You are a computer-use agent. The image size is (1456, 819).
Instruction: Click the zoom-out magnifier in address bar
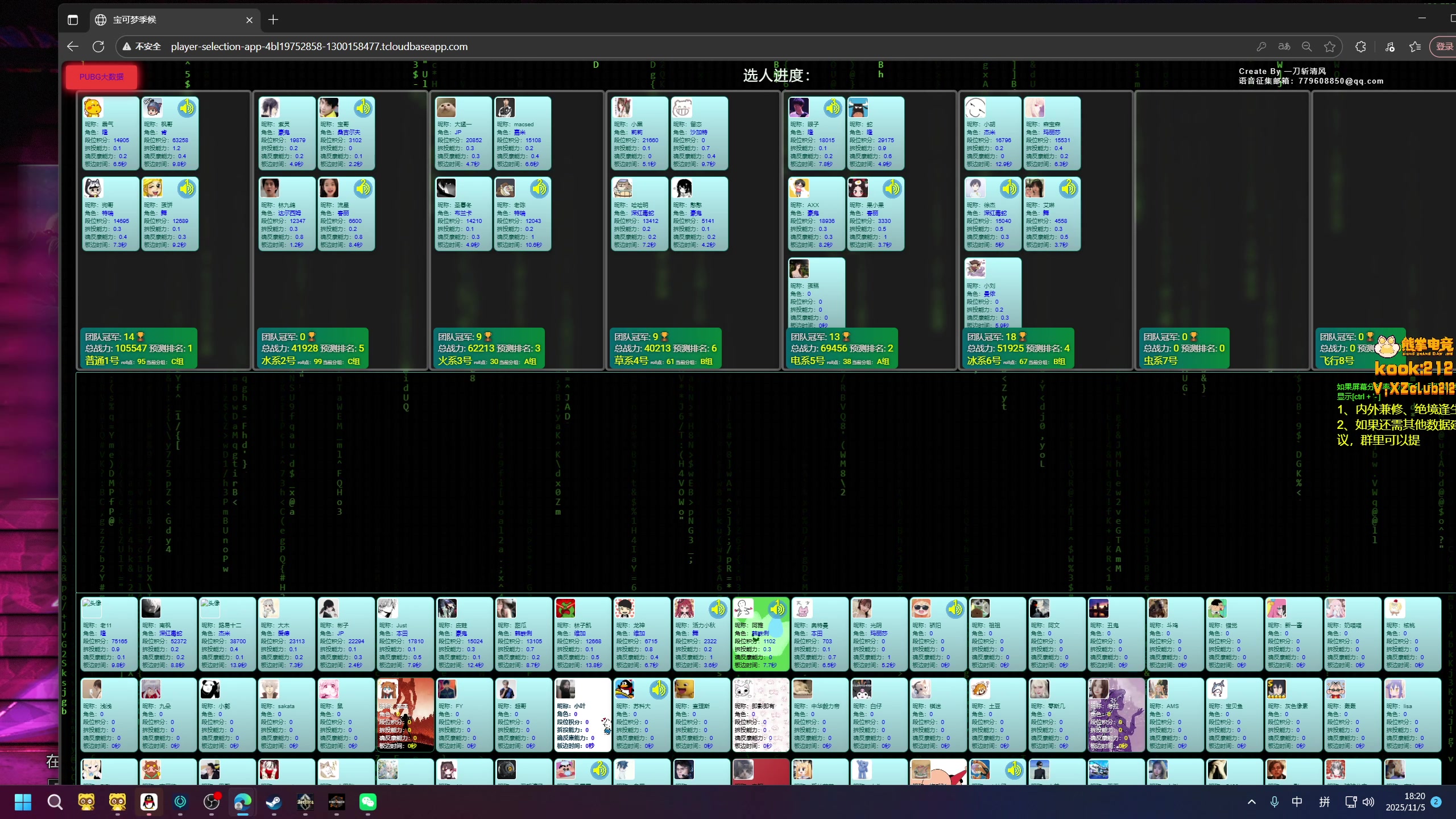point(1307,47)
